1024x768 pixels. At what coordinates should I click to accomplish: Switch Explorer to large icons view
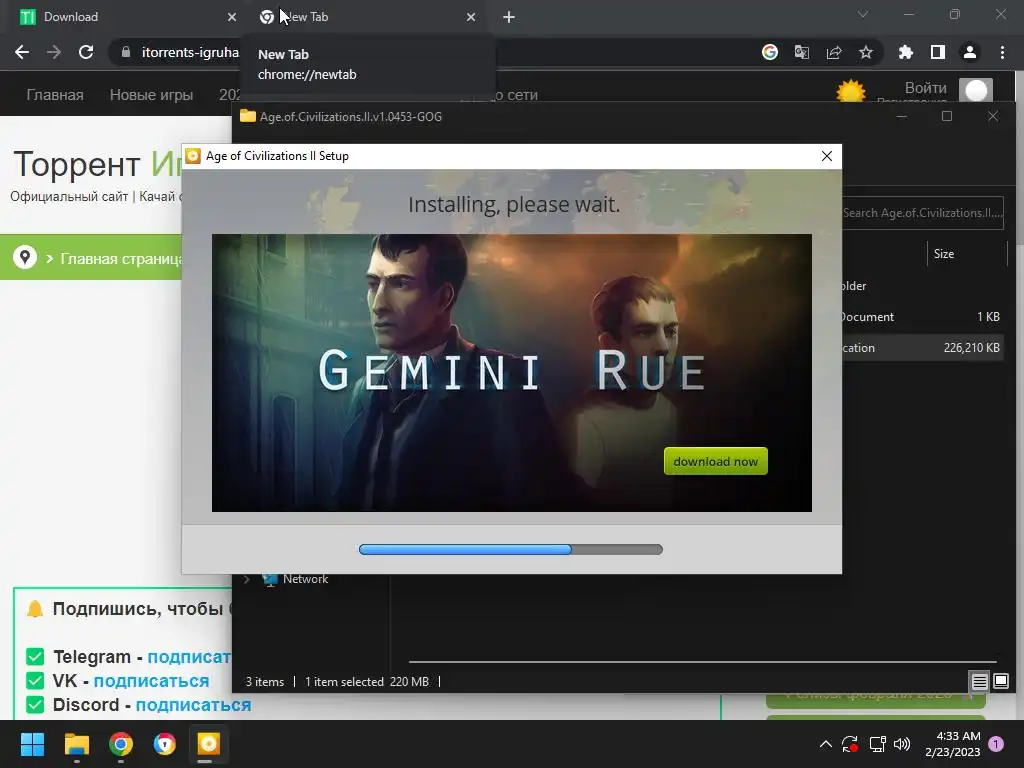coord(1000,681)
